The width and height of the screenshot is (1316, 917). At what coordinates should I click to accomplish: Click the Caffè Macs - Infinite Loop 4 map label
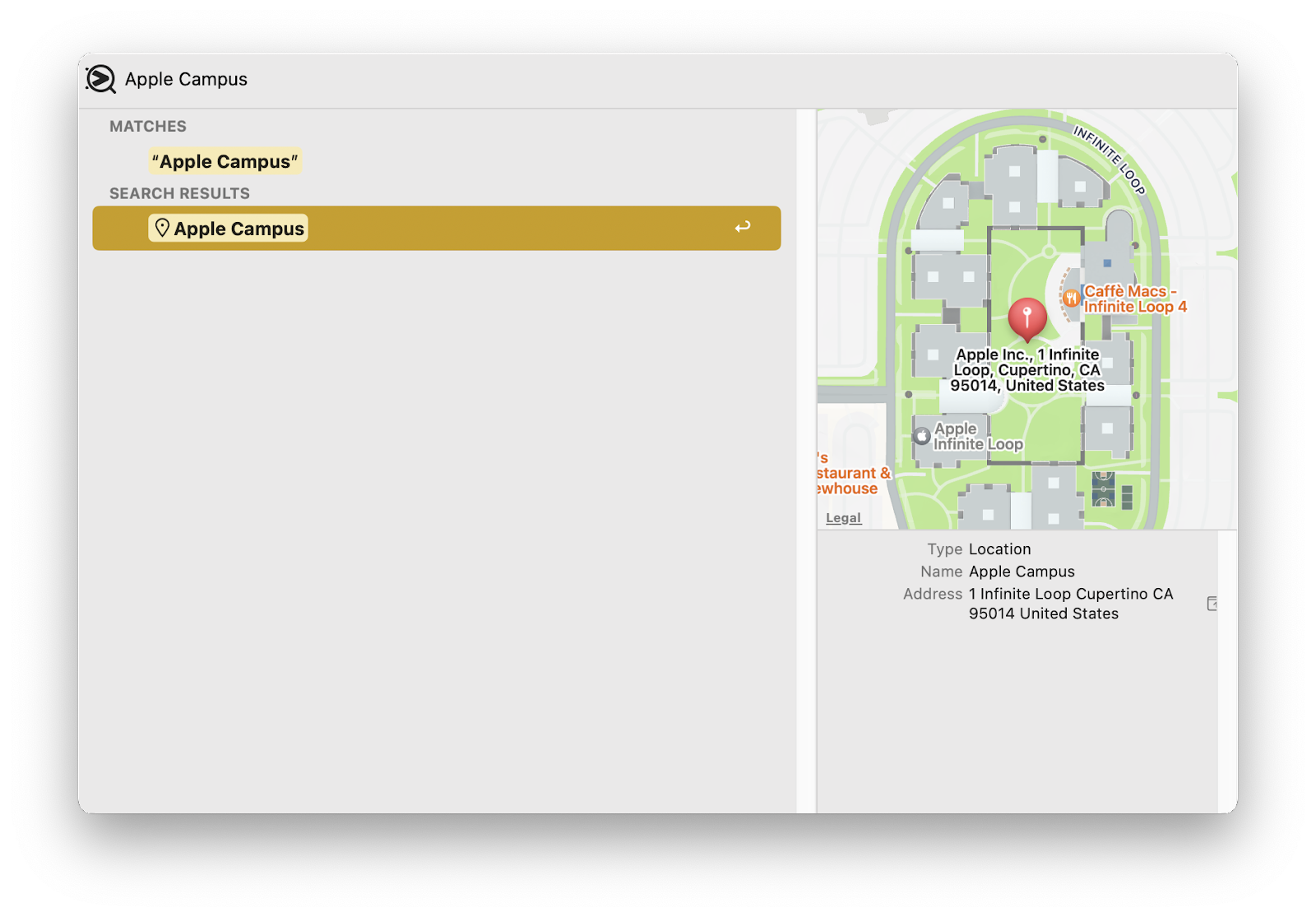(x=1133, y=299)
